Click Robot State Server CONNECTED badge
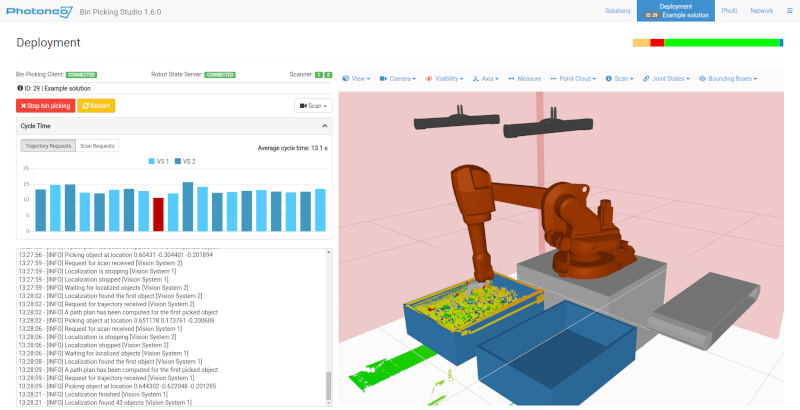 click(220, 74)
